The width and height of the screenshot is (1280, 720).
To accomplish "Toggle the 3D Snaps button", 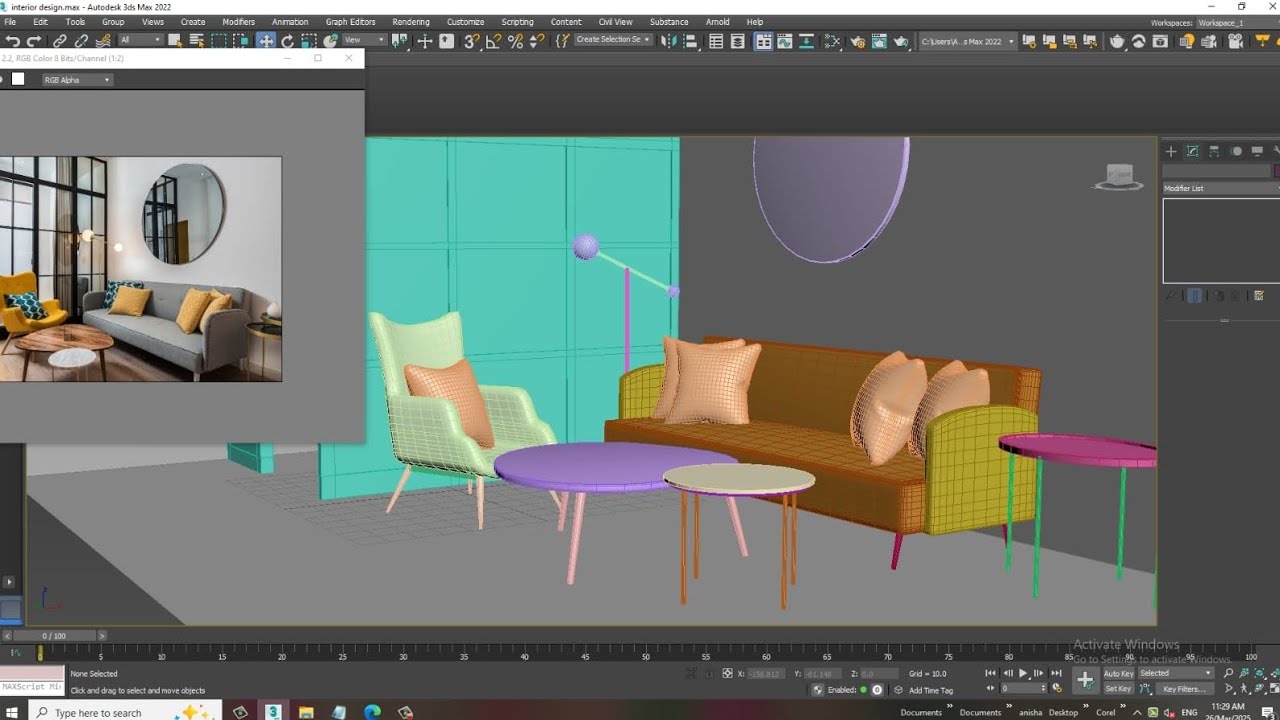I will click(x=472, y=41).
